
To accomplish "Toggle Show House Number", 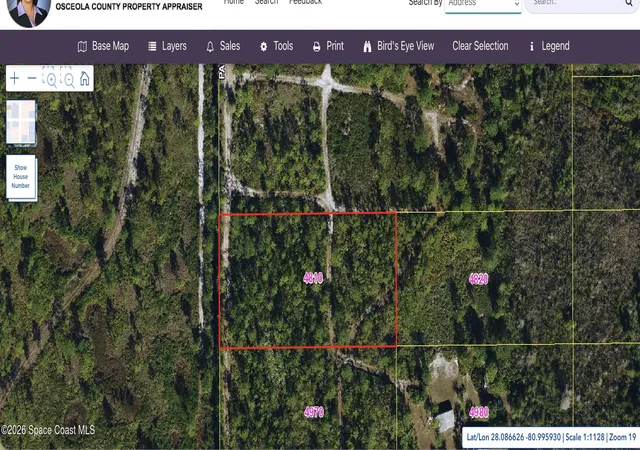I will pos(21,177).
